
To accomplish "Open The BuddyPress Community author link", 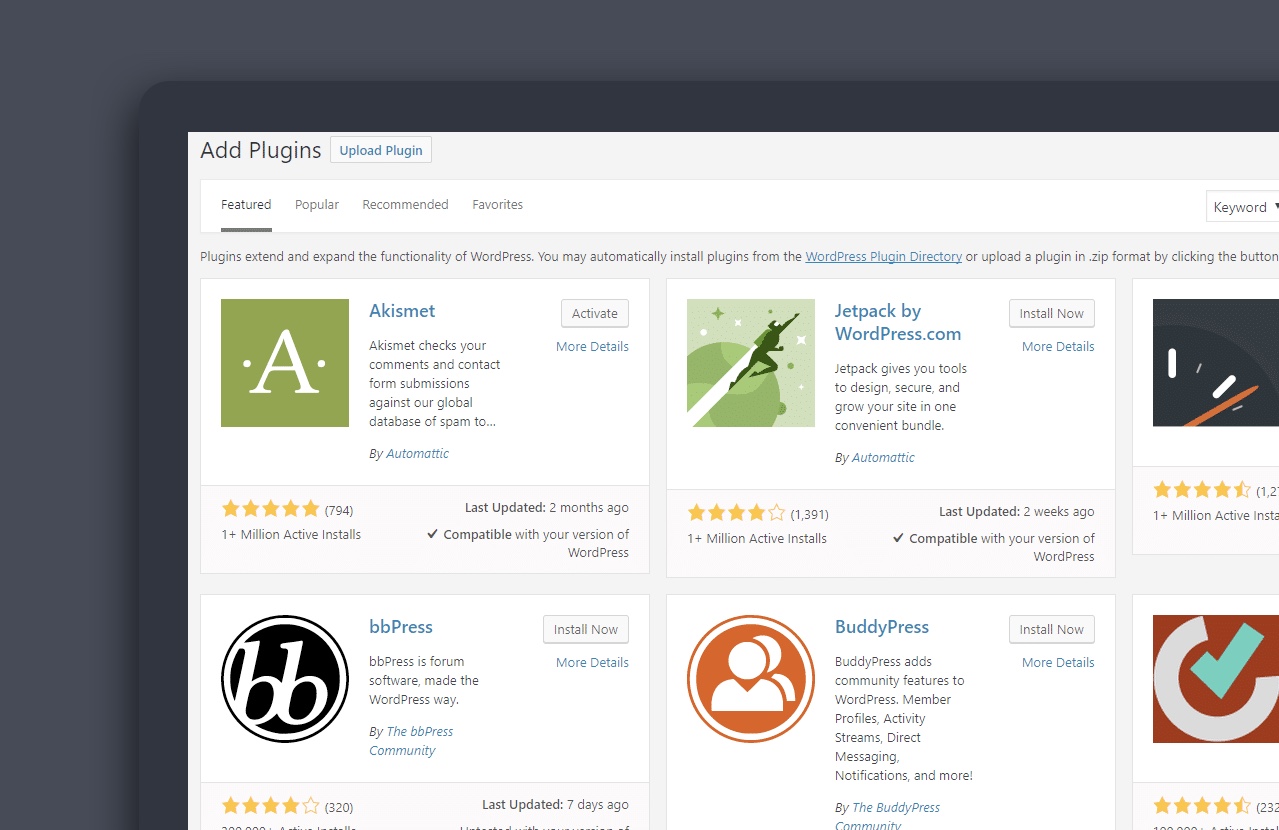I will pyautogui.click(x=888, y=816).
